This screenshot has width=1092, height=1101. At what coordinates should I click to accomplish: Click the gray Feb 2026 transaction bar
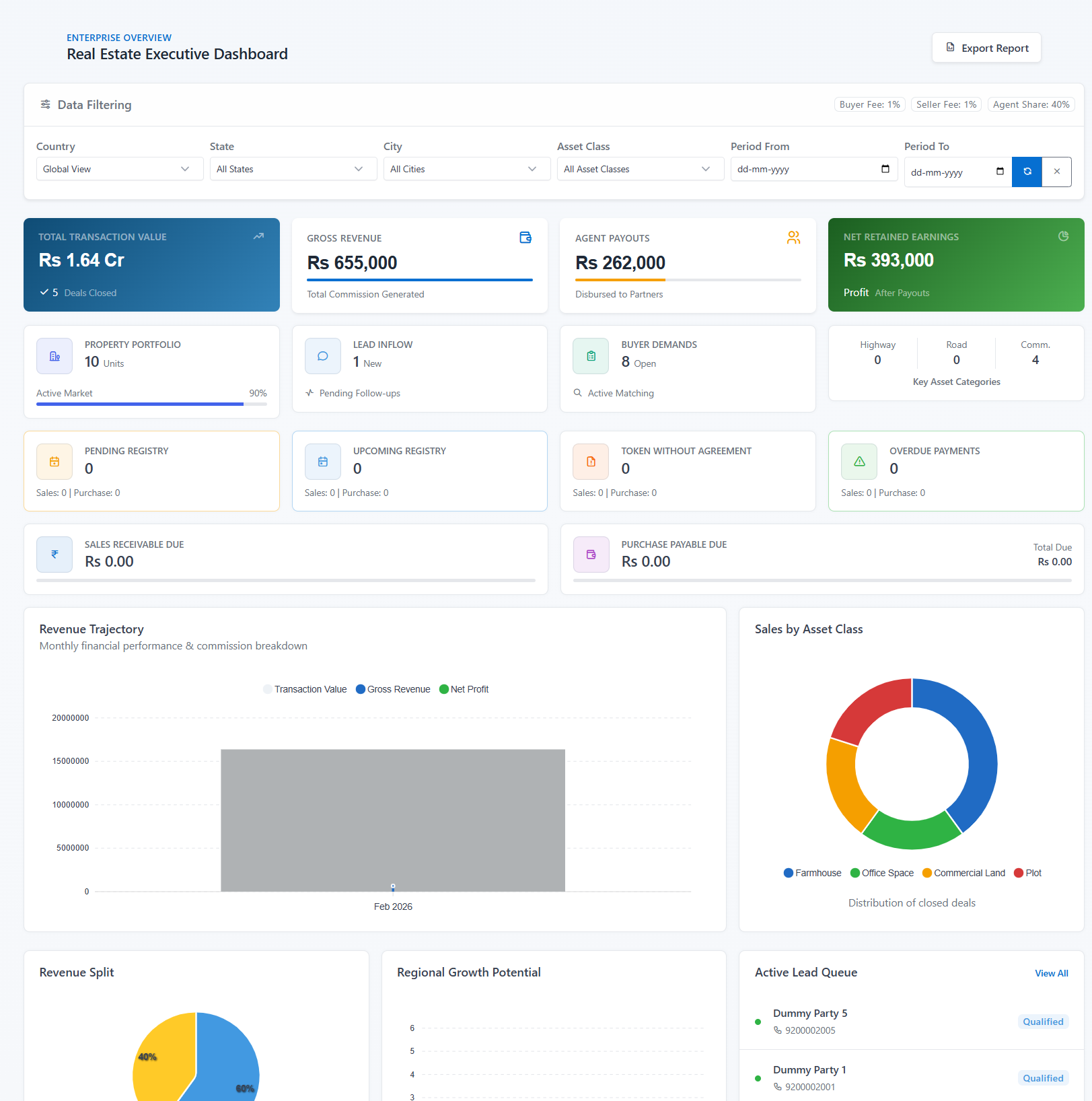393,820
